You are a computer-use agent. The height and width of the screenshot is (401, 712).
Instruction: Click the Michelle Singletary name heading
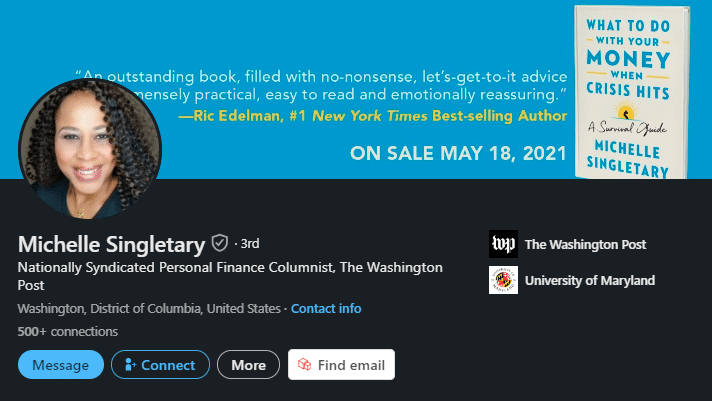tap(111, 244)
